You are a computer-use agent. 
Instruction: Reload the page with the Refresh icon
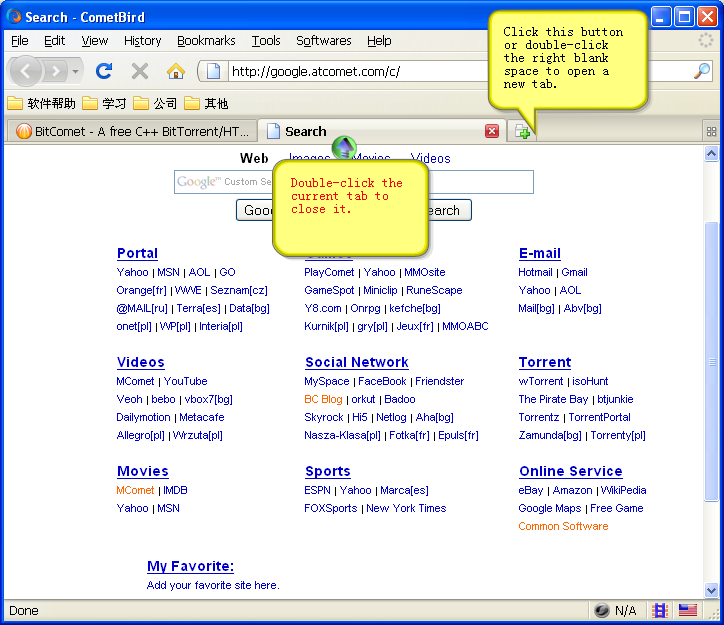[104, 71]
